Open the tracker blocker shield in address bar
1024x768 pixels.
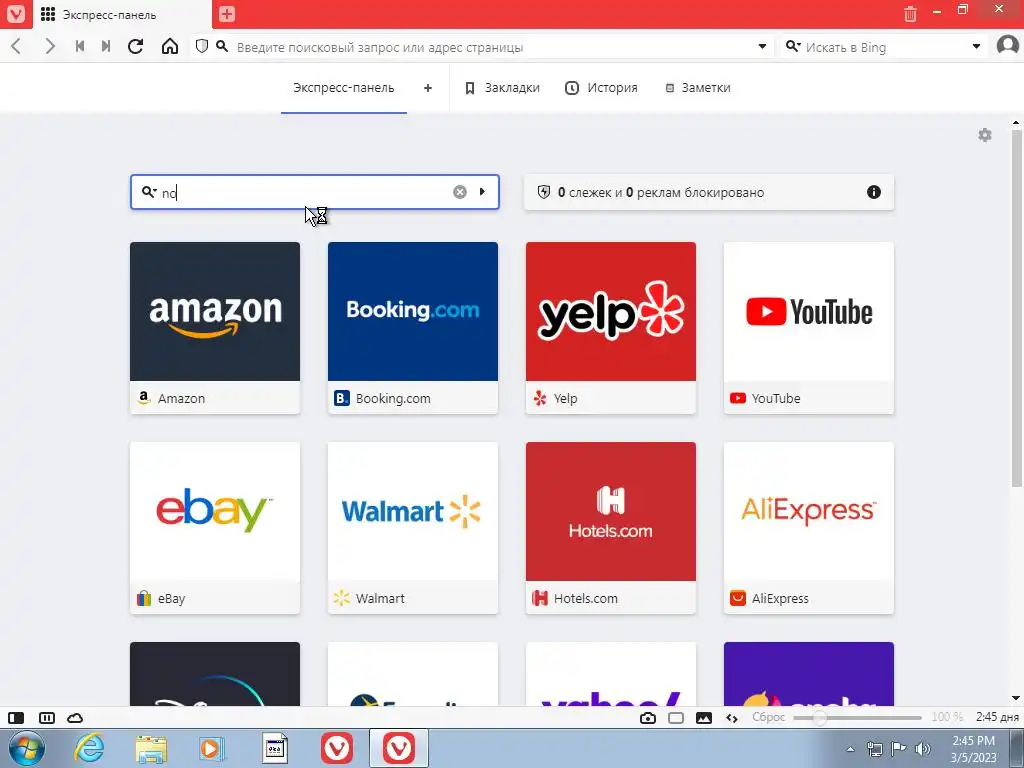click(x=202, y=46)
